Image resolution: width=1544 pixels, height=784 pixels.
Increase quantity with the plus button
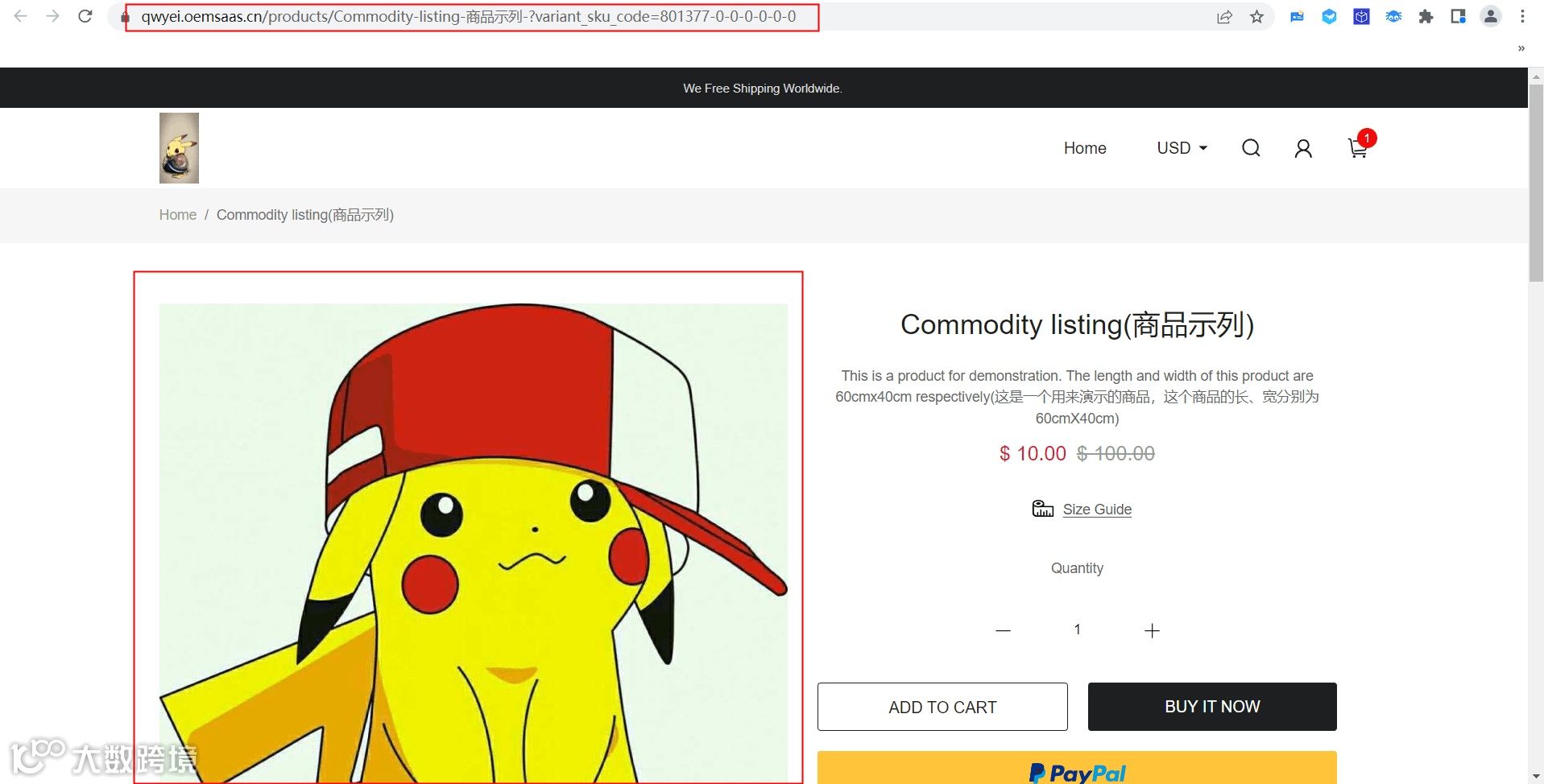1152,630
